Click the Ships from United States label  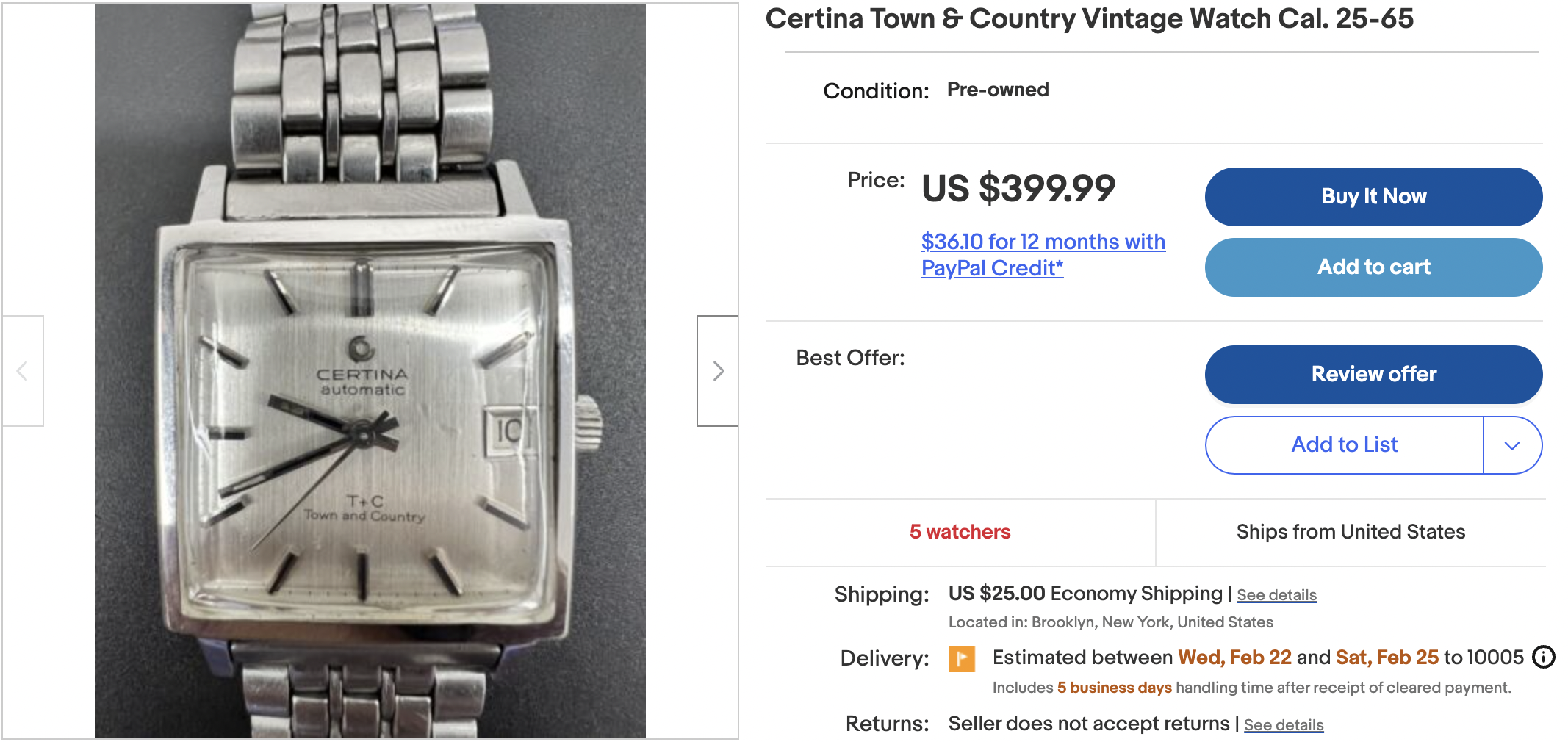click(1351, 532)
